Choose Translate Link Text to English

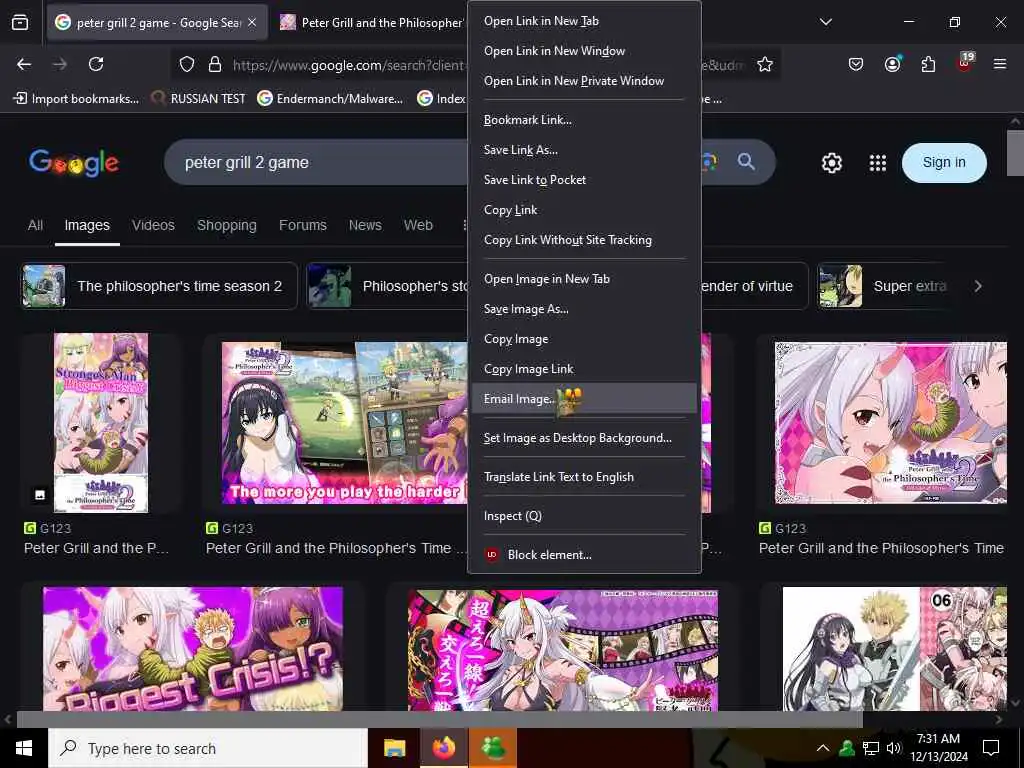tap(584, 477)
